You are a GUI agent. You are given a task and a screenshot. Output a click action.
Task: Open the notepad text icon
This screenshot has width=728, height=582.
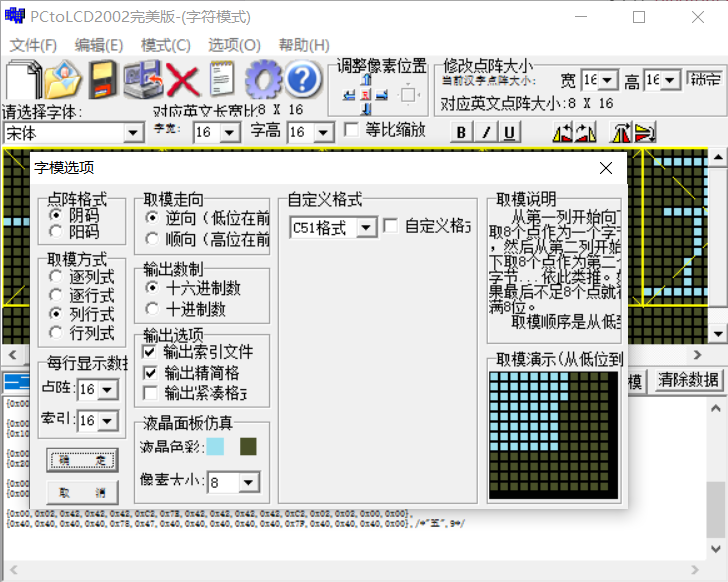coord(222,79)
